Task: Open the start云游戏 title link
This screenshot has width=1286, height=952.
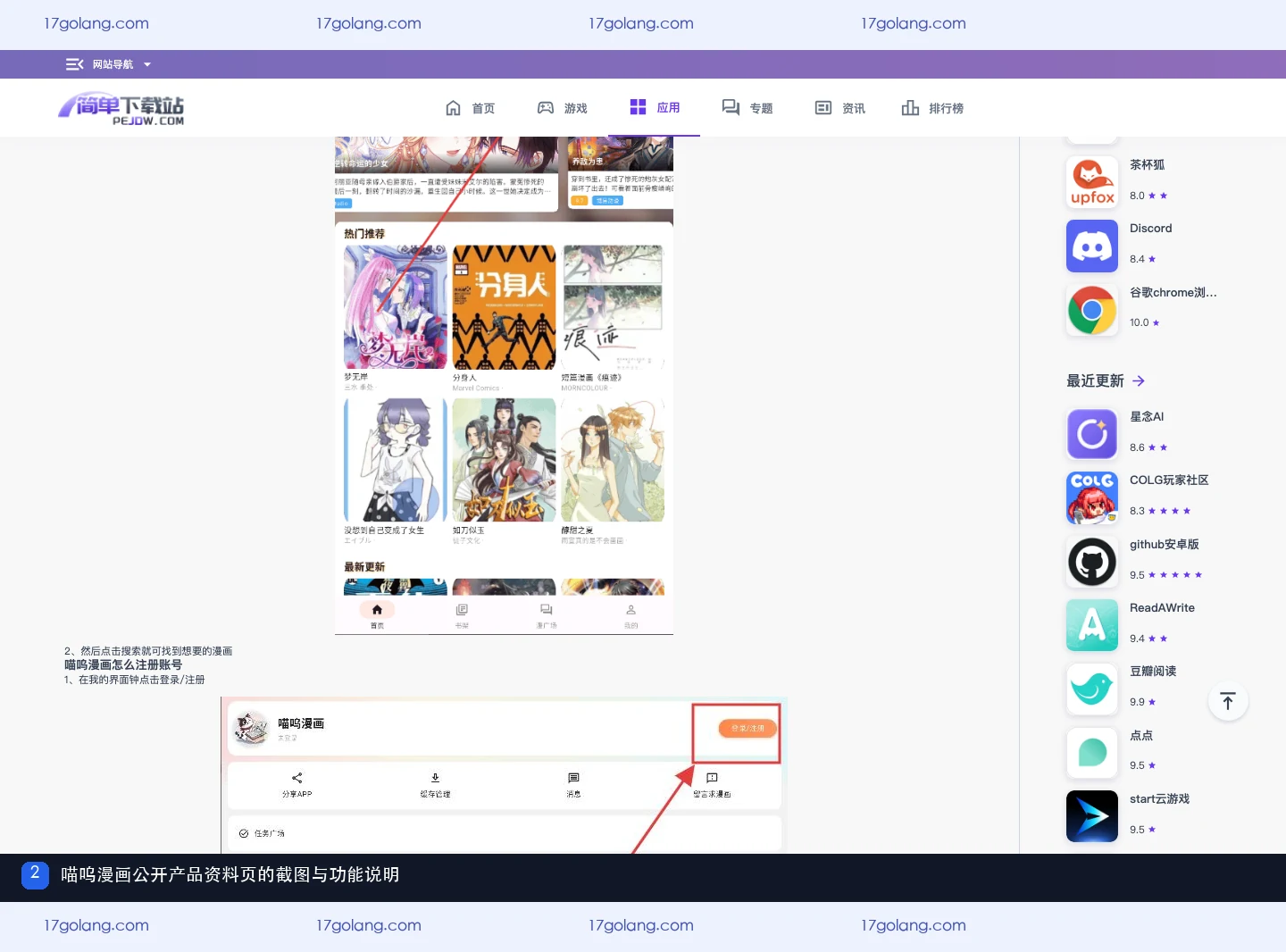Action: [1159, 799]
